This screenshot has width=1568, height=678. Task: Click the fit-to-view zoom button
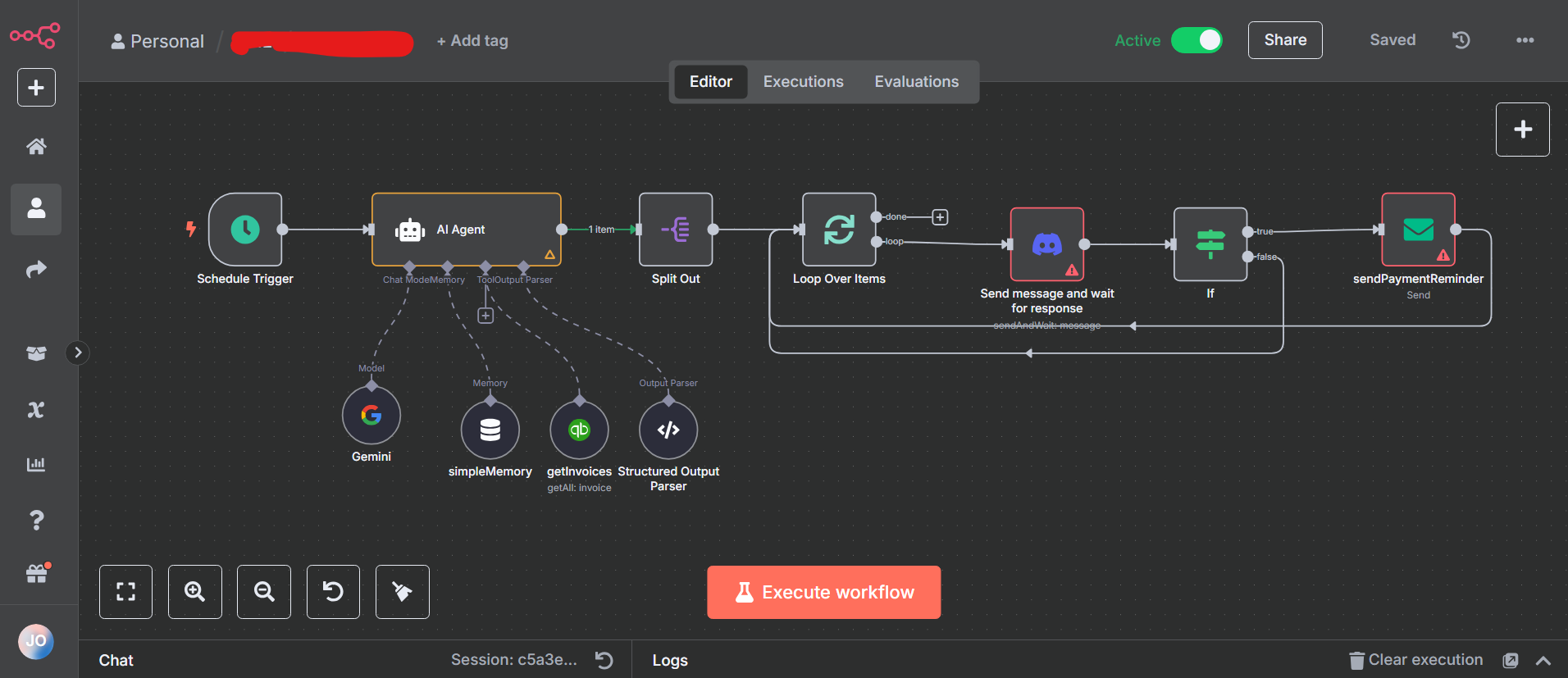125,592
